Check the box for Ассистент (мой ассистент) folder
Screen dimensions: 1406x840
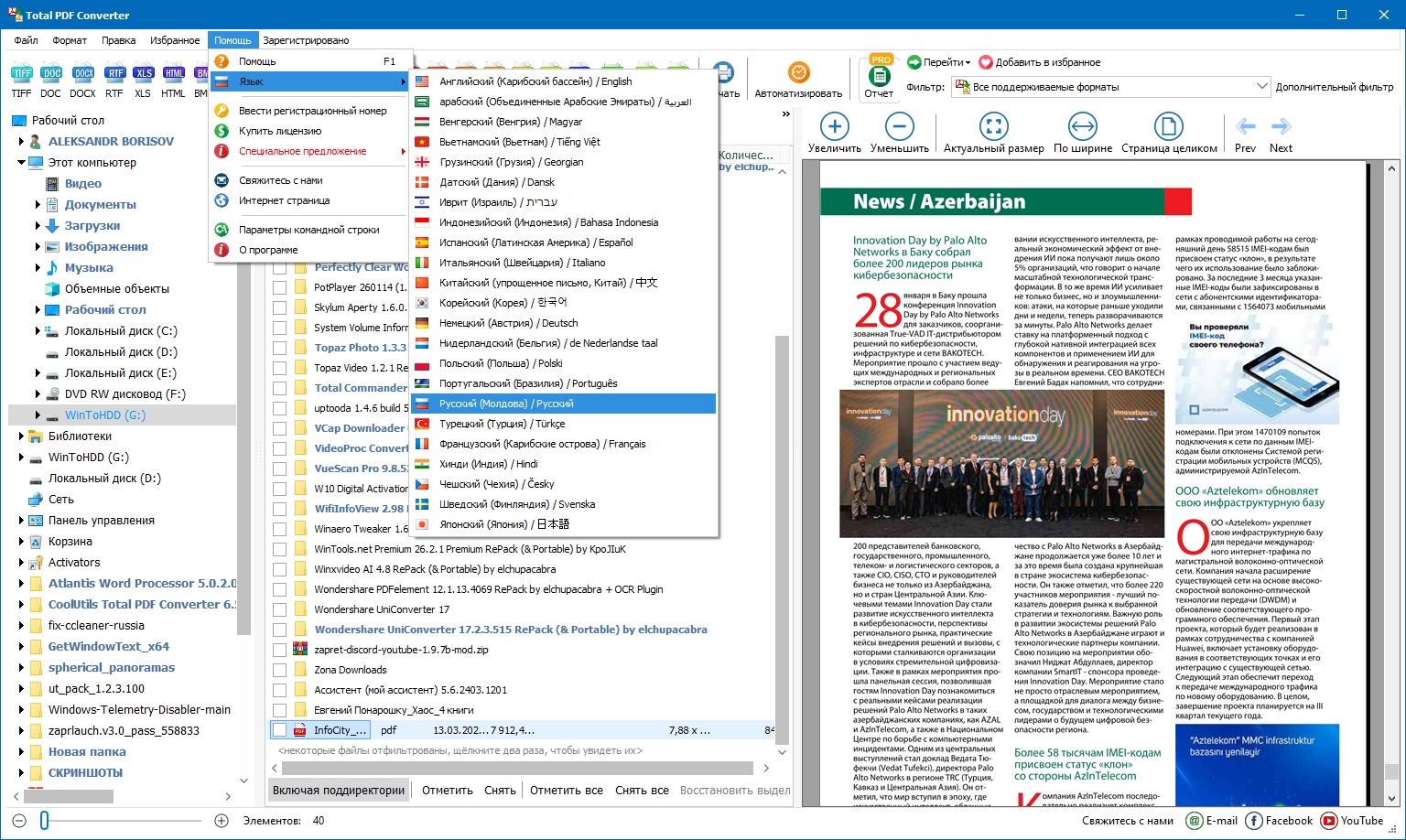pos(279,690)
